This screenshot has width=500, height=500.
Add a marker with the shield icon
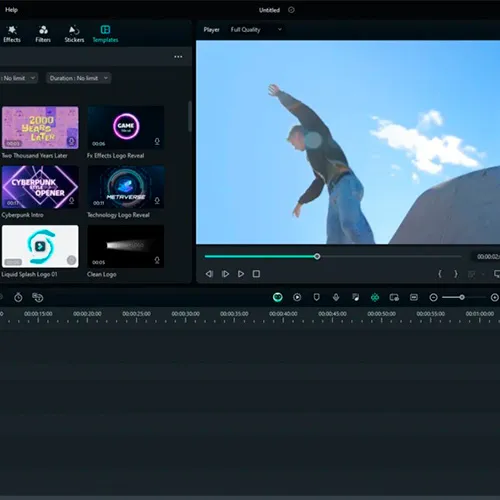coord(317,297)
